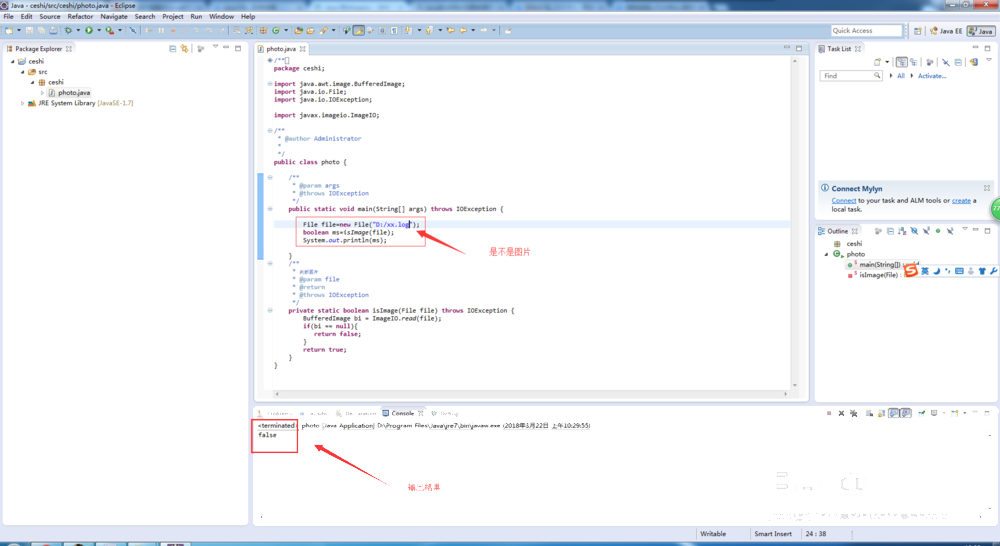1000x546 pixels.
Task: Toggle Block Selection mode toolbar icon
Action: click(382, 30)
